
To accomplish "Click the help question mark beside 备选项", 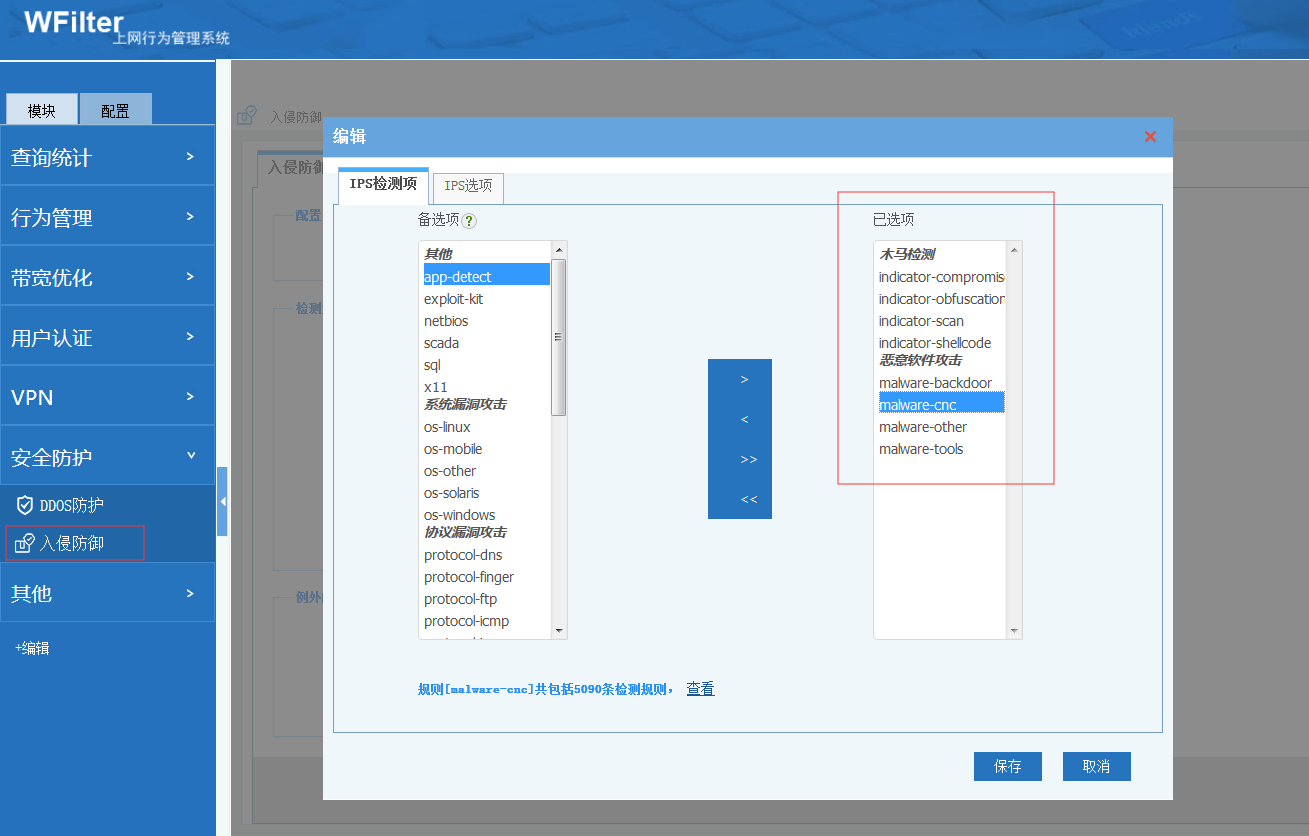I will (469, 221).
